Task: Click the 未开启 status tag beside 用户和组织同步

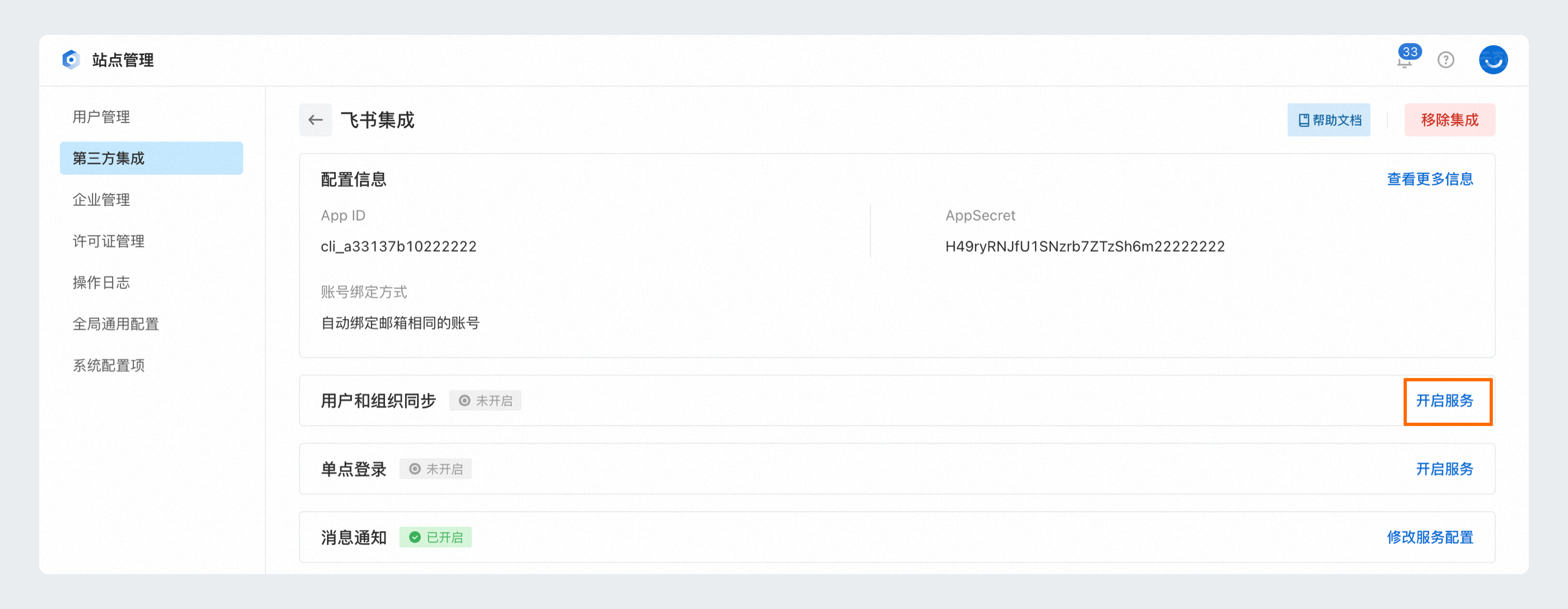Action: 485,401
